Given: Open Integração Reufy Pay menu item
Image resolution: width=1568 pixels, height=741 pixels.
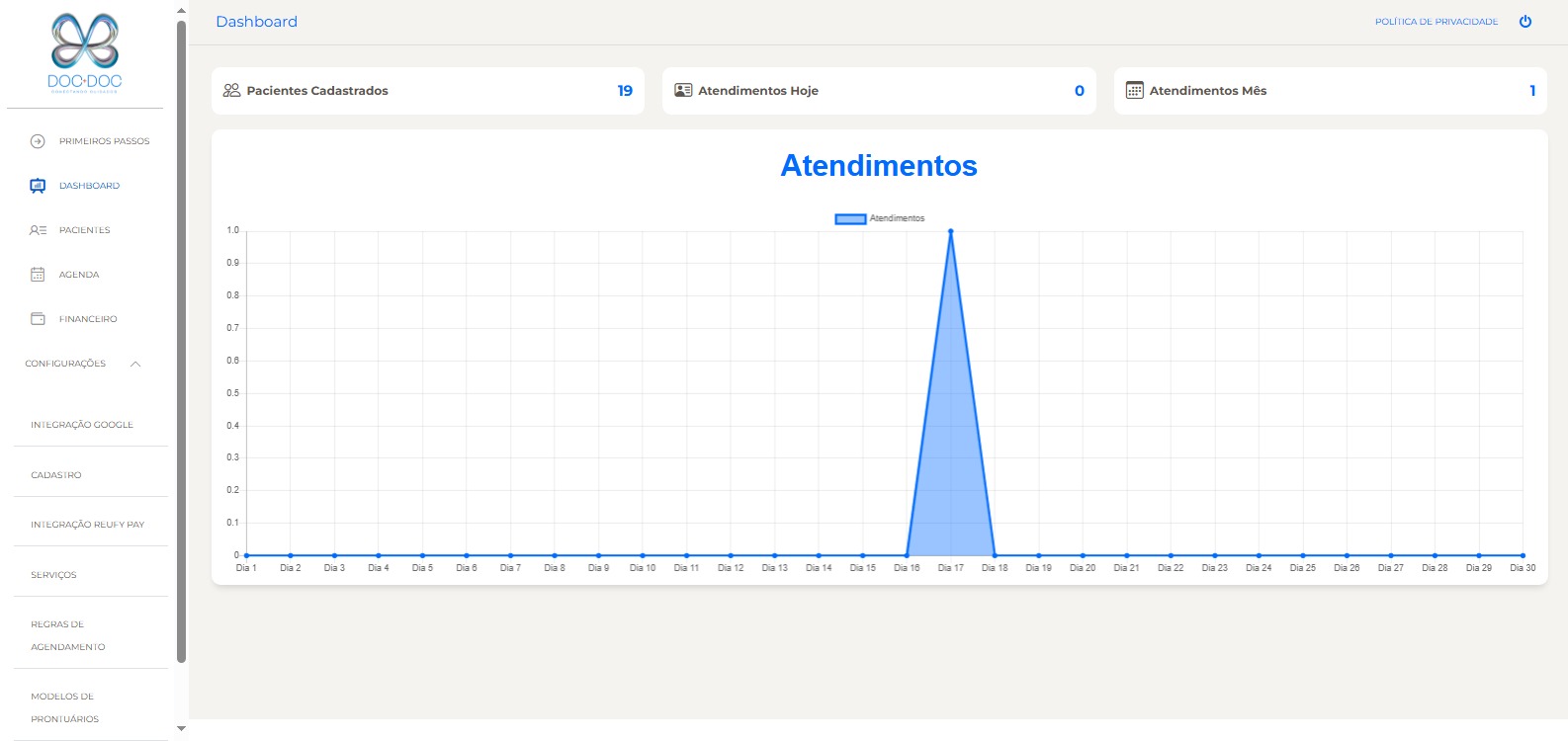Looking at the screenshot, I should [x=87, y=525].
